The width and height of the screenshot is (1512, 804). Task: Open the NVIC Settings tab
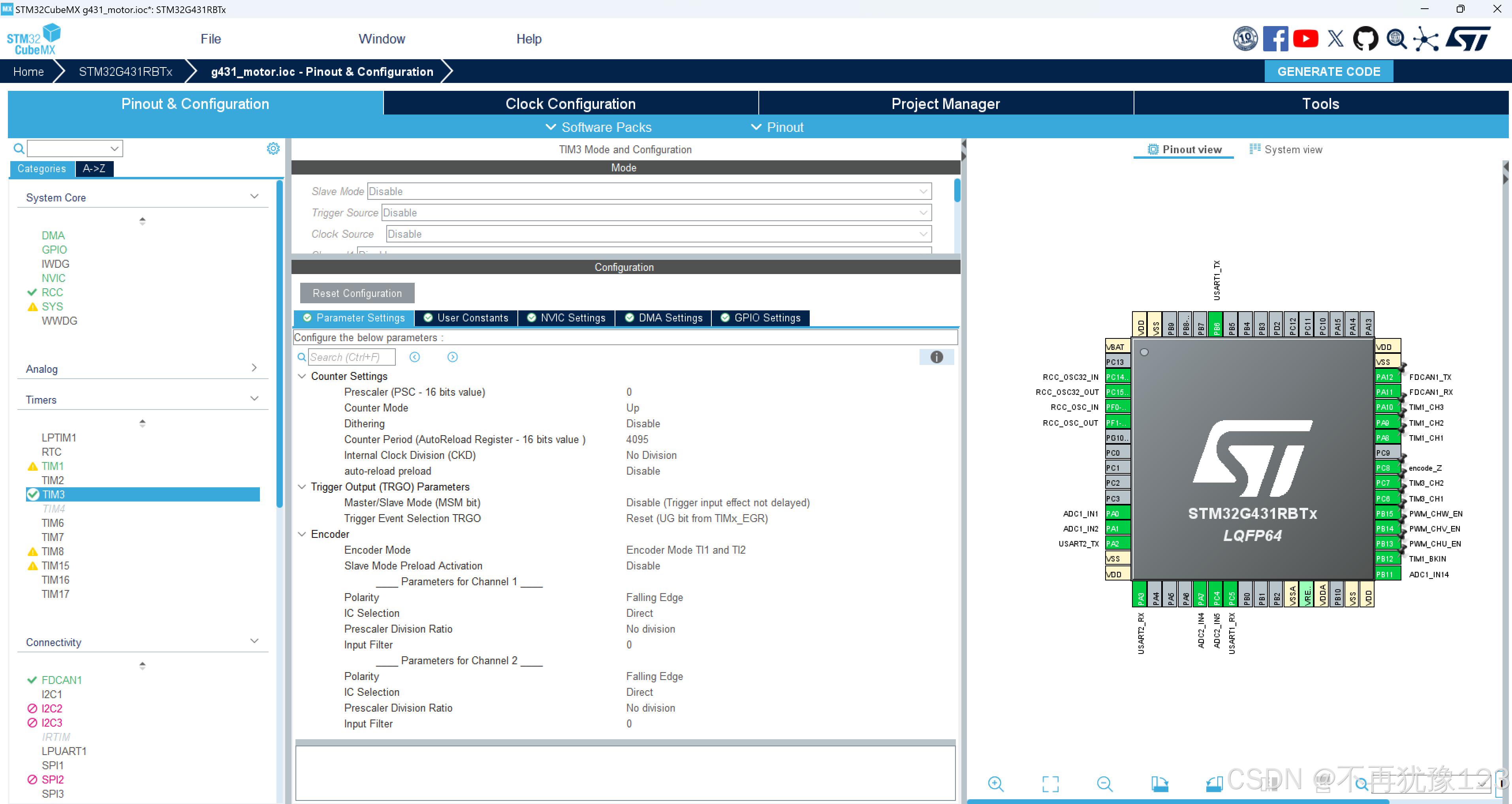pos(566,317)
